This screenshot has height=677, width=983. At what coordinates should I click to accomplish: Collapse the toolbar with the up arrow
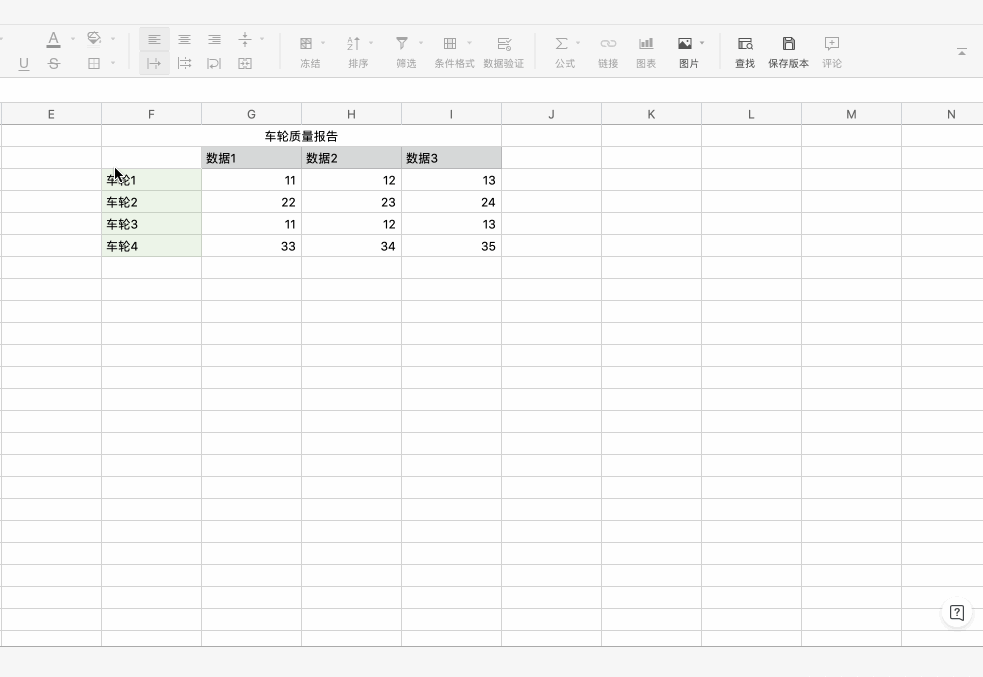(962, 52)
